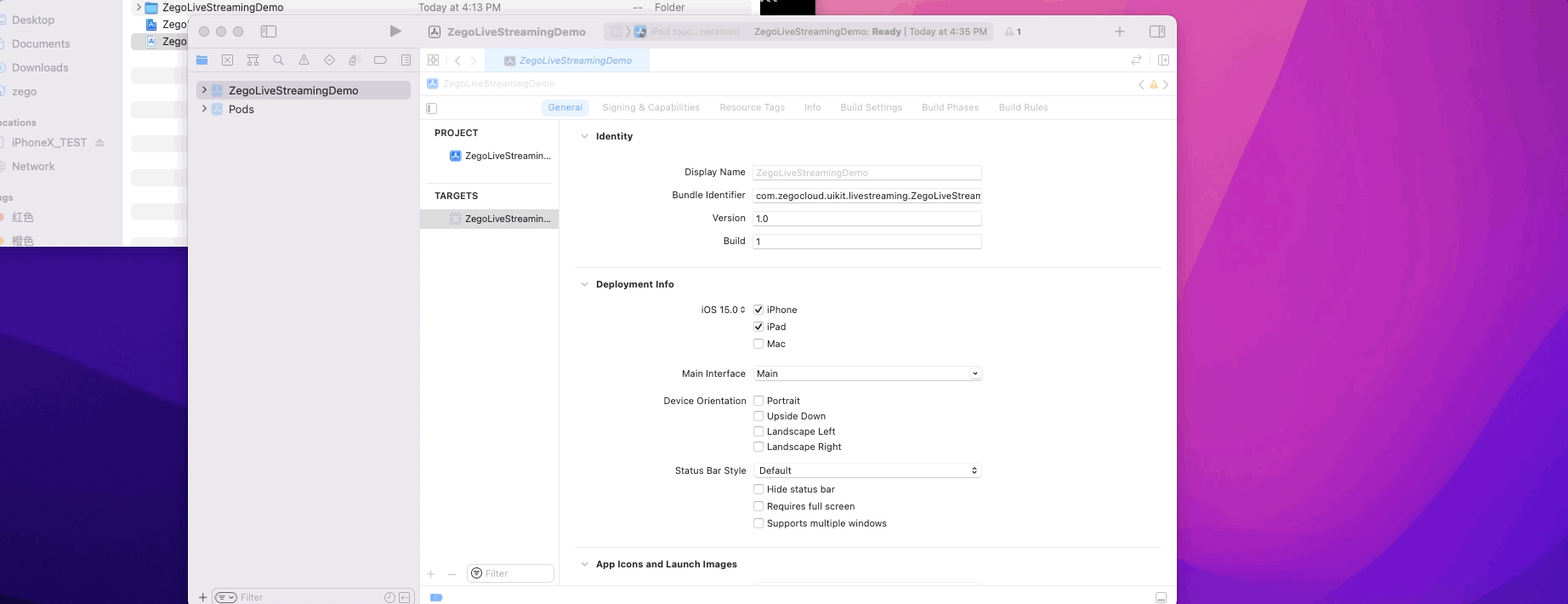Add an editor on the right

1163,60
